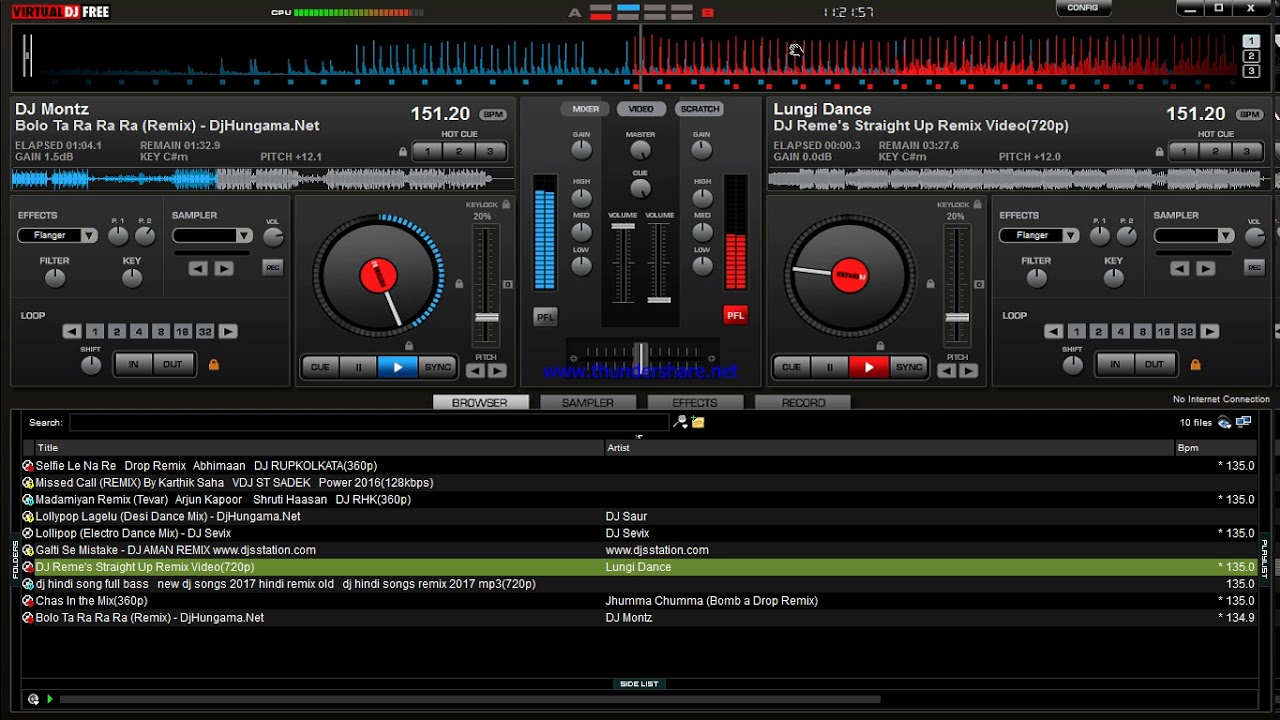Image resolution: width=1280 pixels, height=720 pixels.
Task: Switch to the SCRATCH panel
Action: pyautogui.click(x=699, y=109)
